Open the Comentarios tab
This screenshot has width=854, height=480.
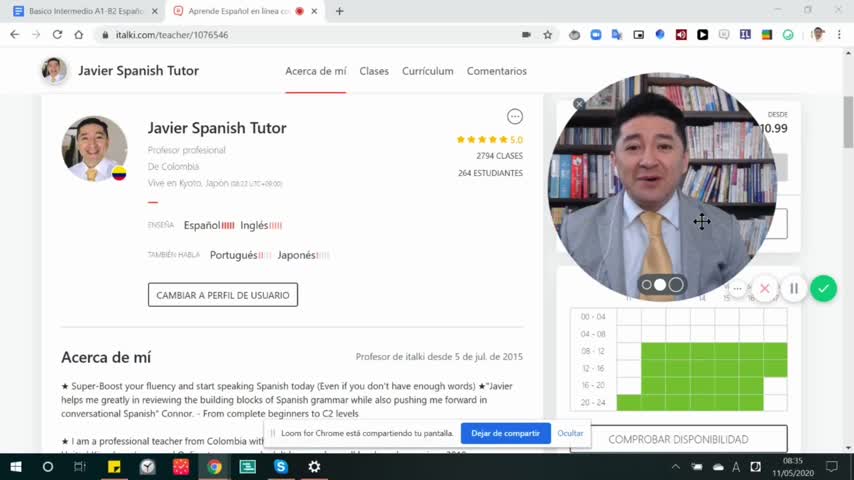[497, 71]
